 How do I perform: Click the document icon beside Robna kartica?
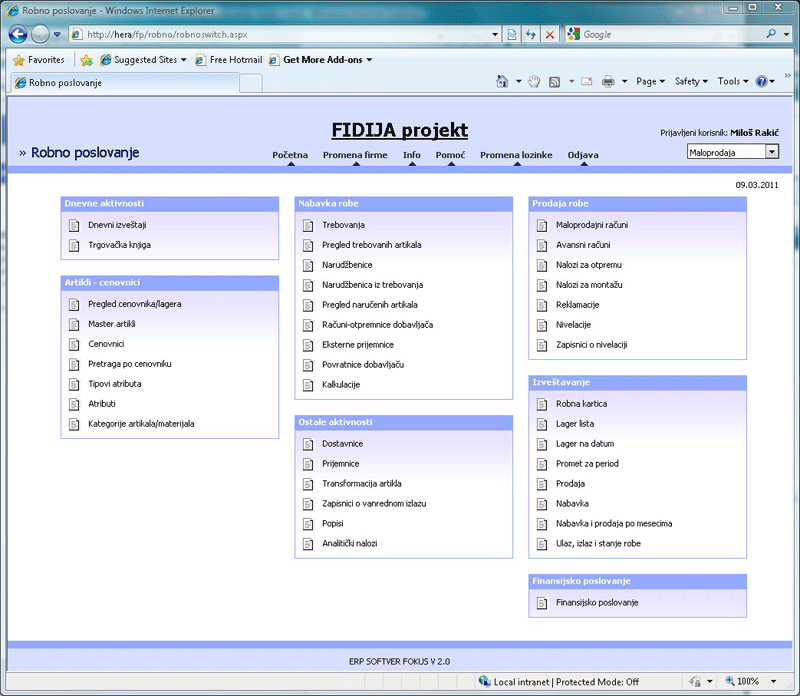(541, 404)
